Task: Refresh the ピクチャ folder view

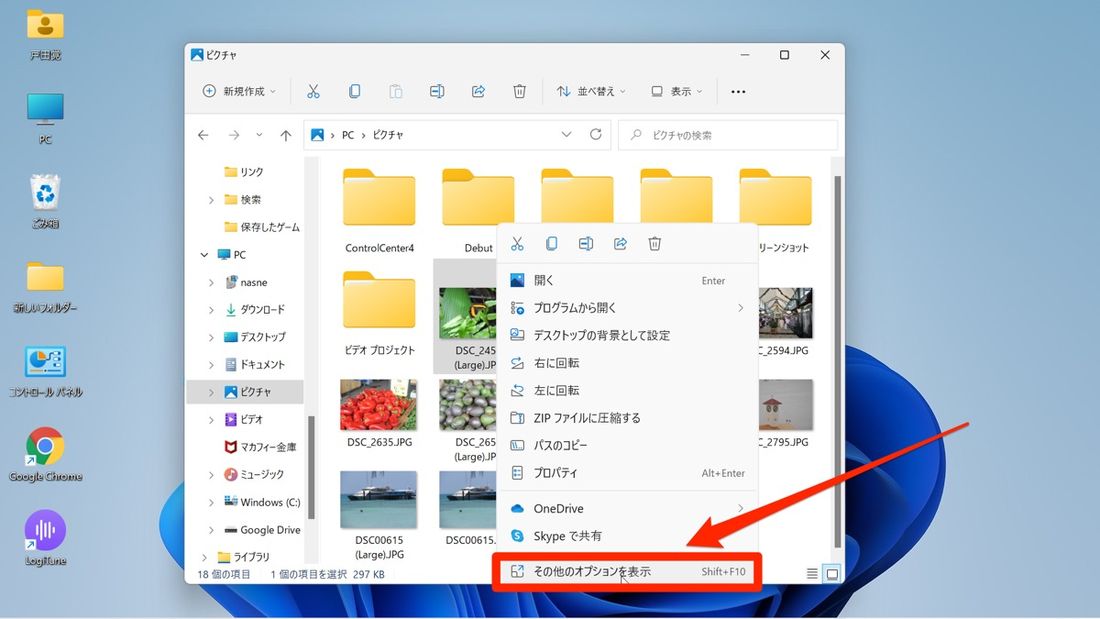Action: (x=596, y=134)
